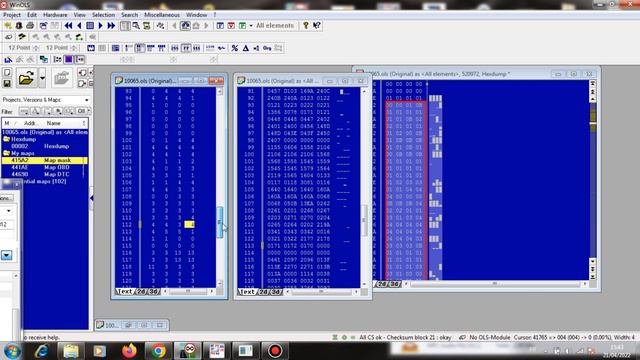The image size is (640, 360).
Task: Open the Selection menu
Action: pyautogui.click(x=103, y=15)
